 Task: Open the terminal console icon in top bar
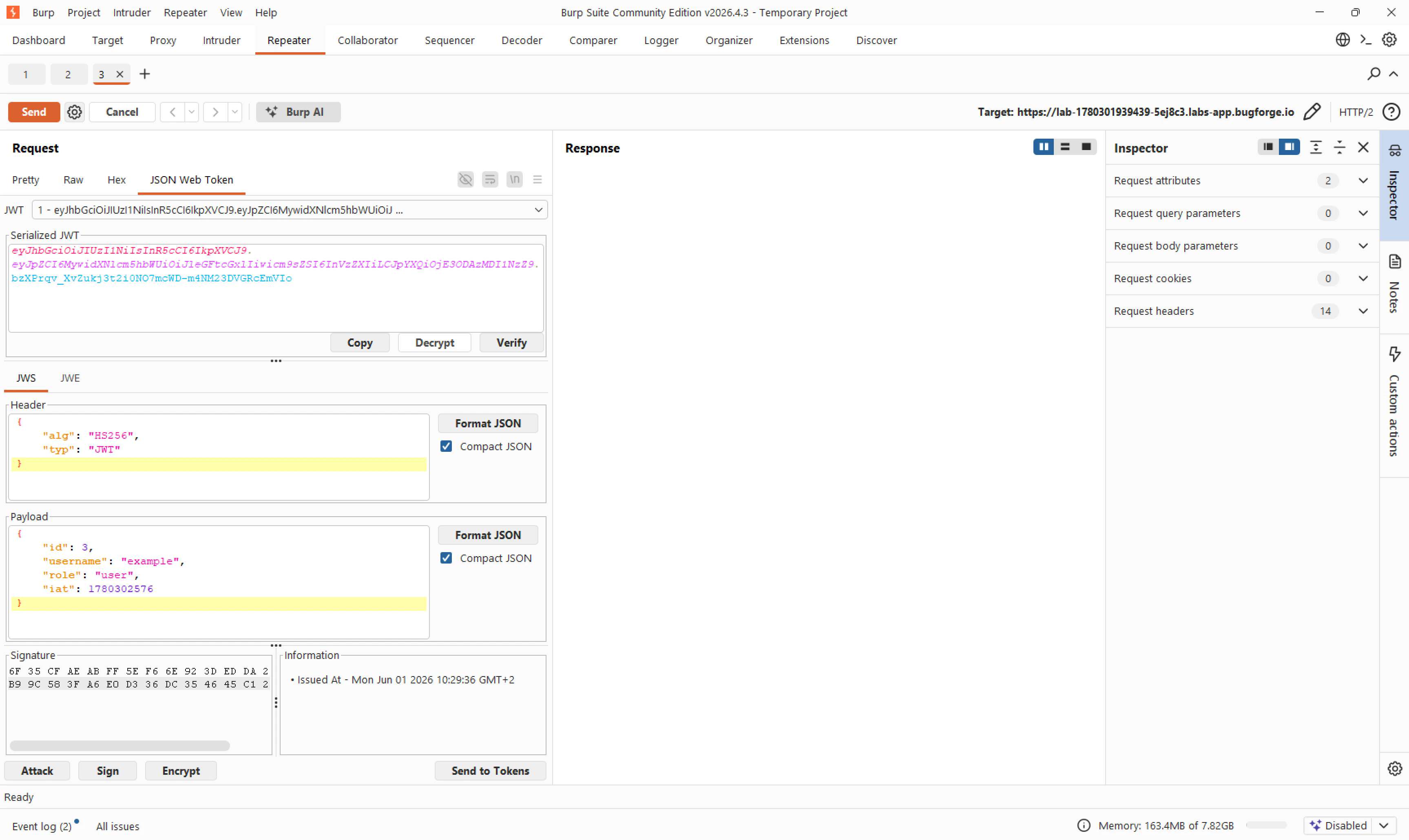coord(1365,40)
